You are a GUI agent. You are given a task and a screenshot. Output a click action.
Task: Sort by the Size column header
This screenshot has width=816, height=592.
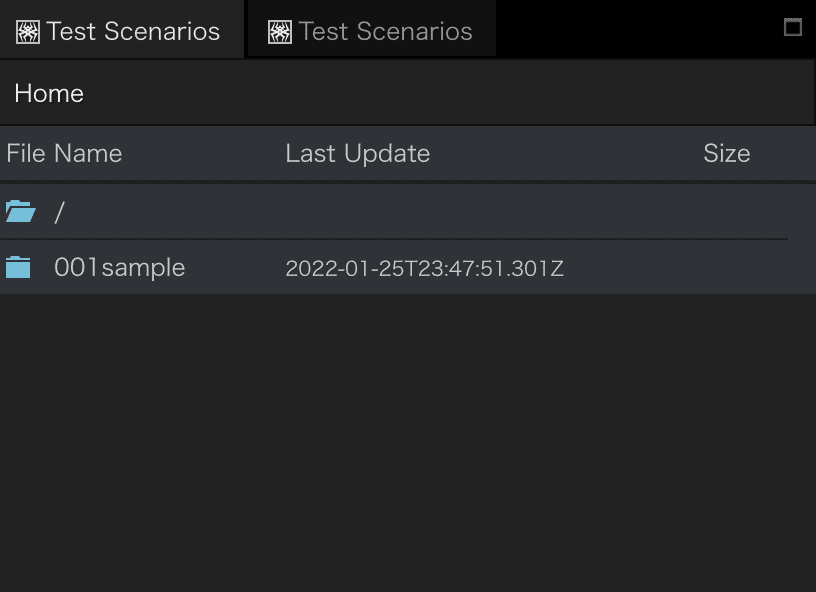[726, 153]
